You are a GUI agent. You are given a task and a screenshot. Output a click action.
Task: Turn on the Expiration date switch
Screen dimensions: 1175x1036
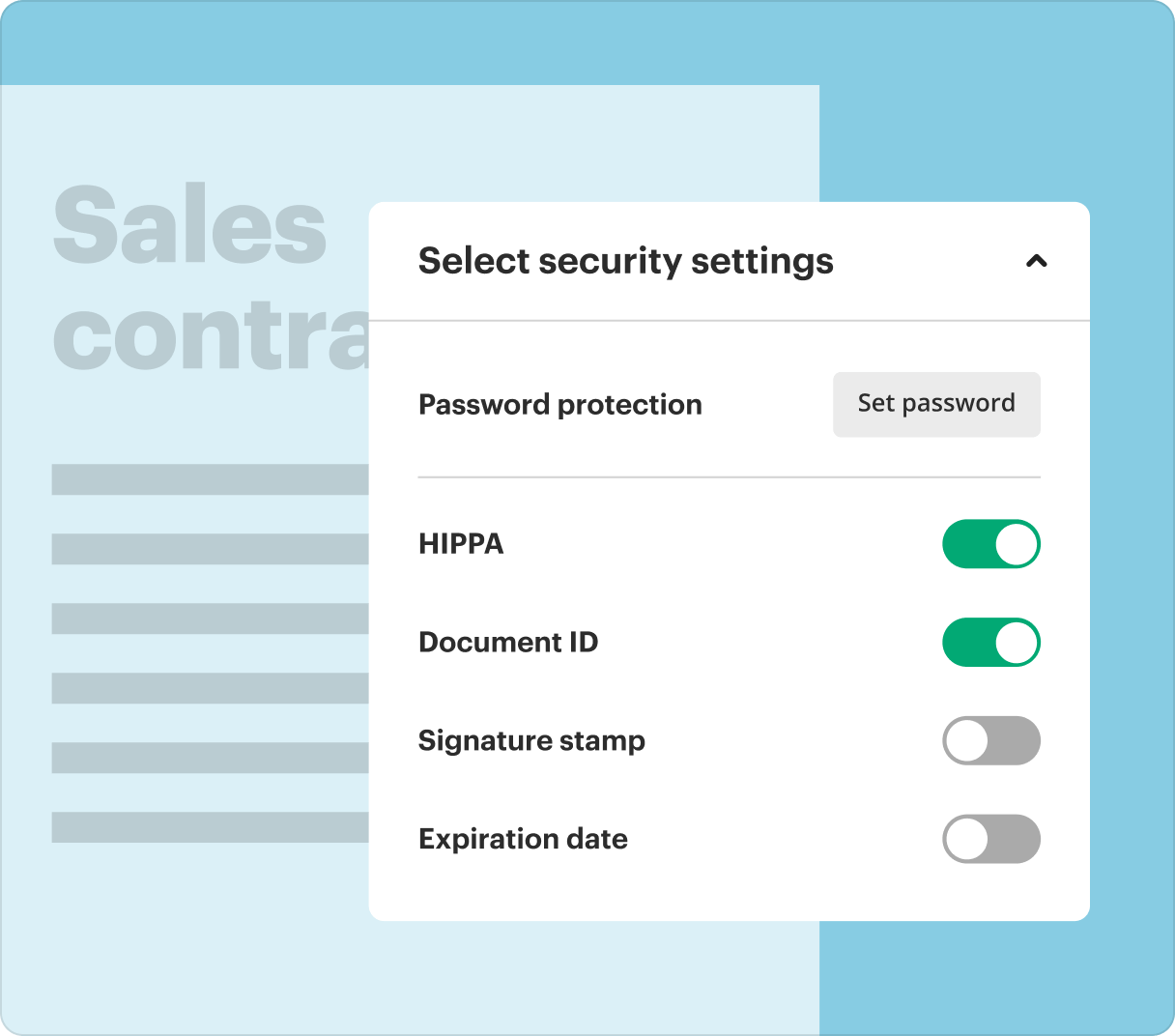(991, 839)
